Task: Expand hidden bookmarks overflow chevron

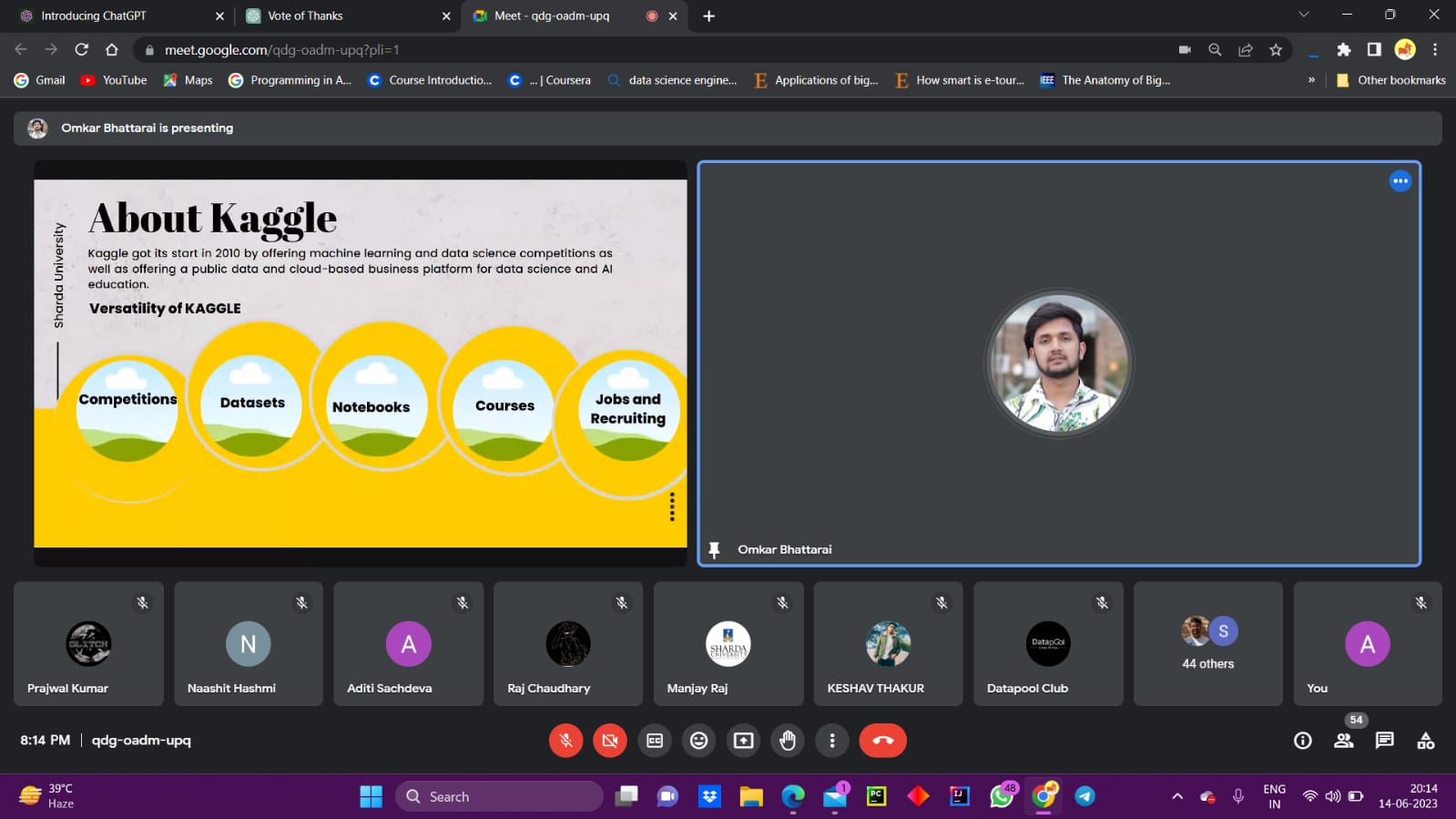Action: coord(1311,80)
